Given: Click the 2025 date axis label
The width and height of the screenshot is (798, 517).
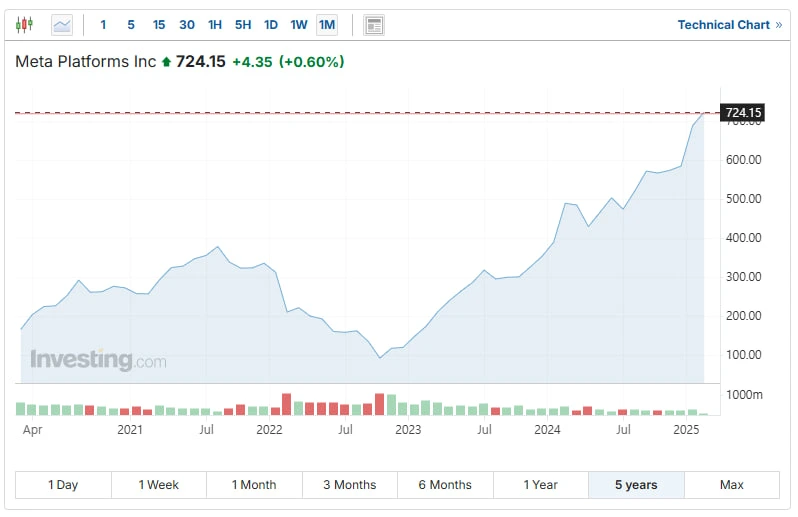Looking at the screenshot, I should pyautogui.click(x=686, y=430).
